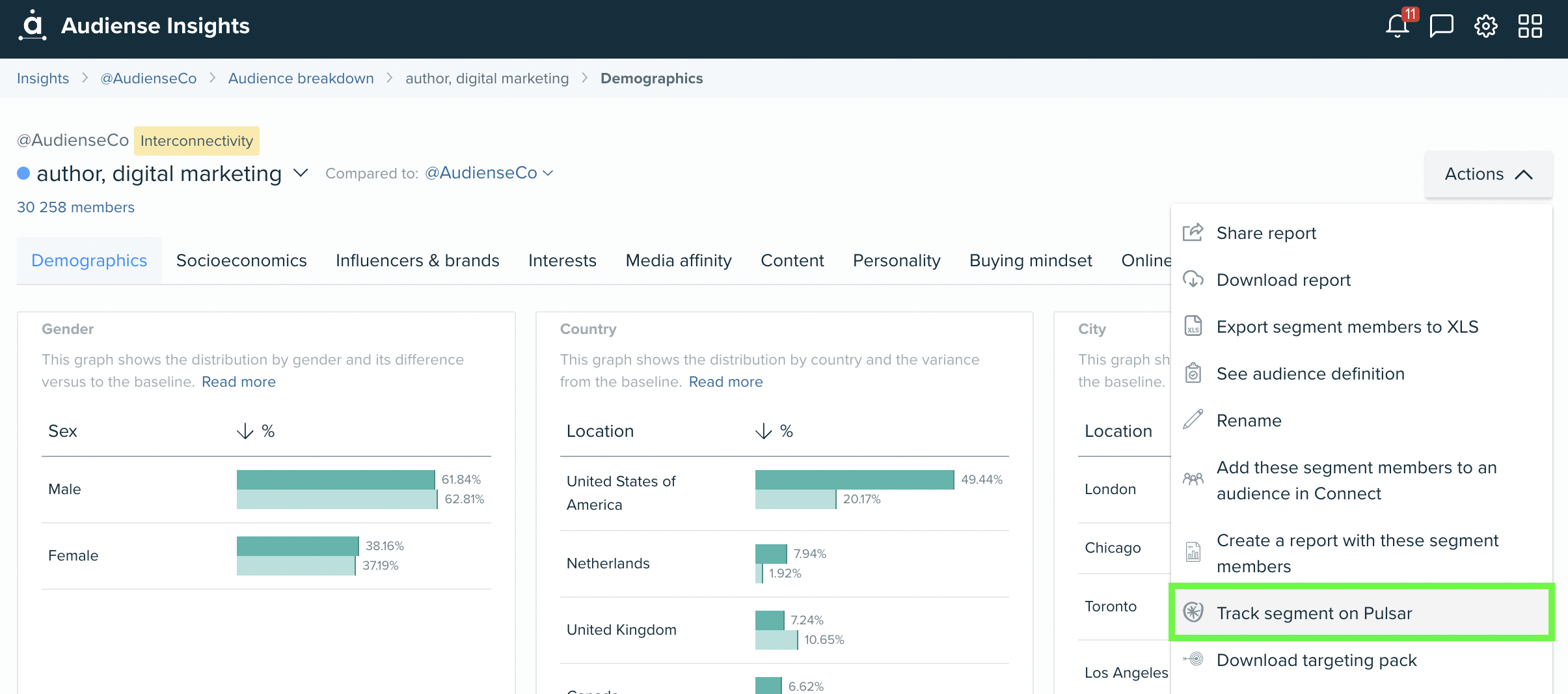
Task: Click the Rename pencil icon
Action: pyautogui.click(x=1193, y=420)
